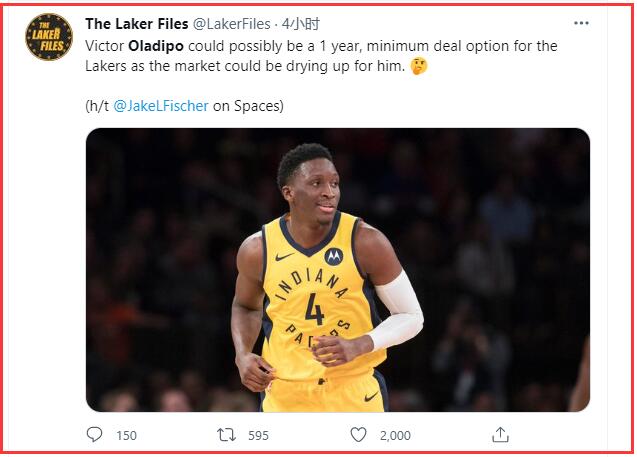Like the tweet with the heart icon
The height and width of the screenshot is (457, 637).
tap(358, 435)
